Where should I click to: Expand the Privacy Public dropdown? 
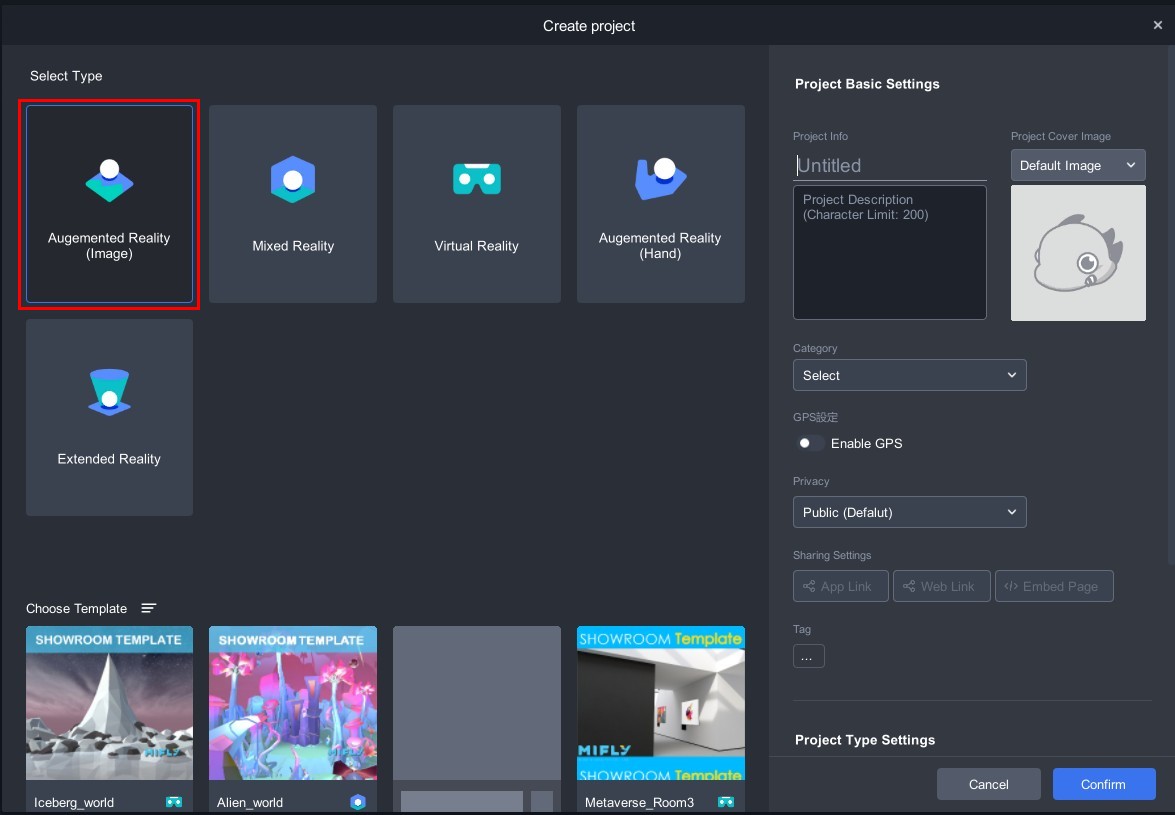(x=909, y=512)
